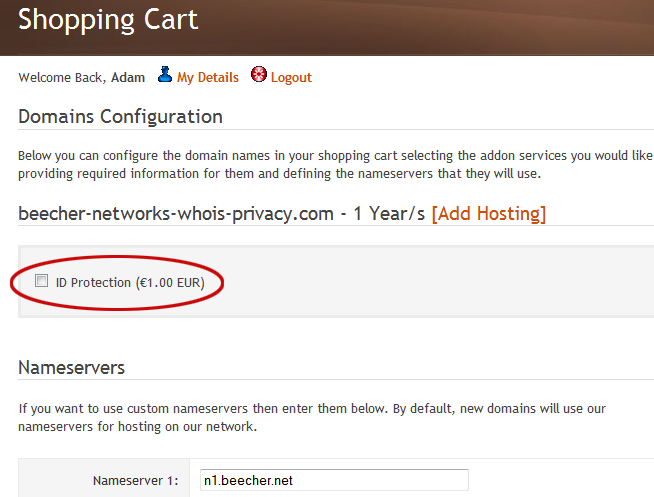Viewport: 654px width, 497px height.
Task: Click the [Add Hosting] link
Action: [488, 213]
